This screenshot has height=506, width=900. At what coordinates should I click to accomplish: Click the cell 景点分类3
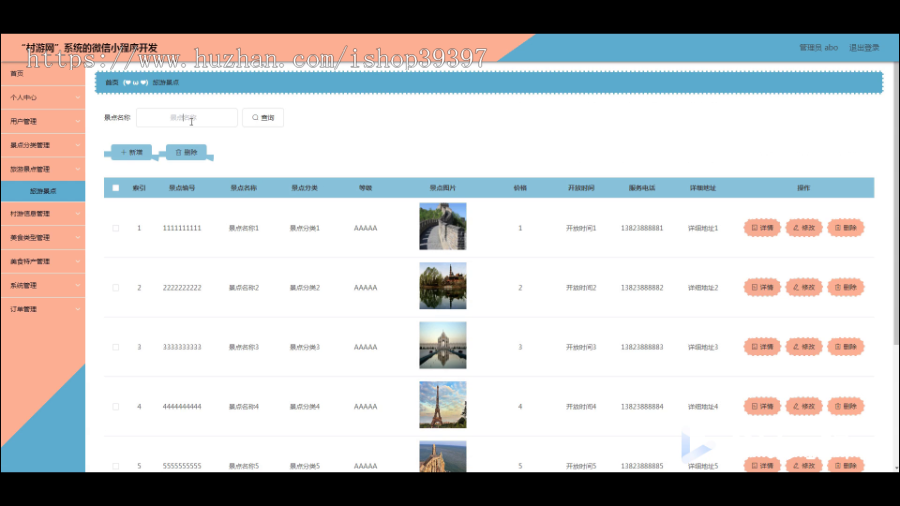tap(305, 347)
